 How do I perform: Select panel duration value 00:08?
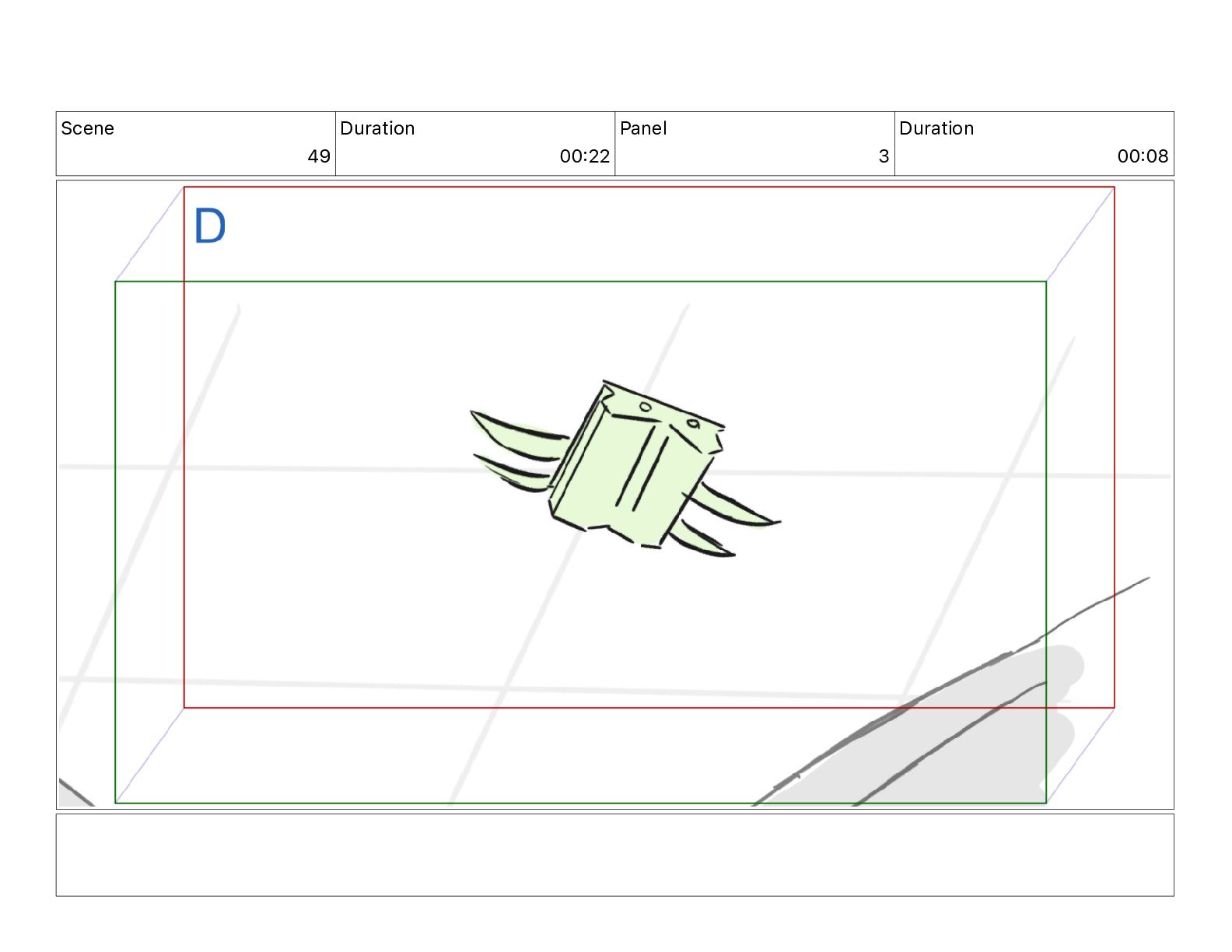tap(1143, 156)
